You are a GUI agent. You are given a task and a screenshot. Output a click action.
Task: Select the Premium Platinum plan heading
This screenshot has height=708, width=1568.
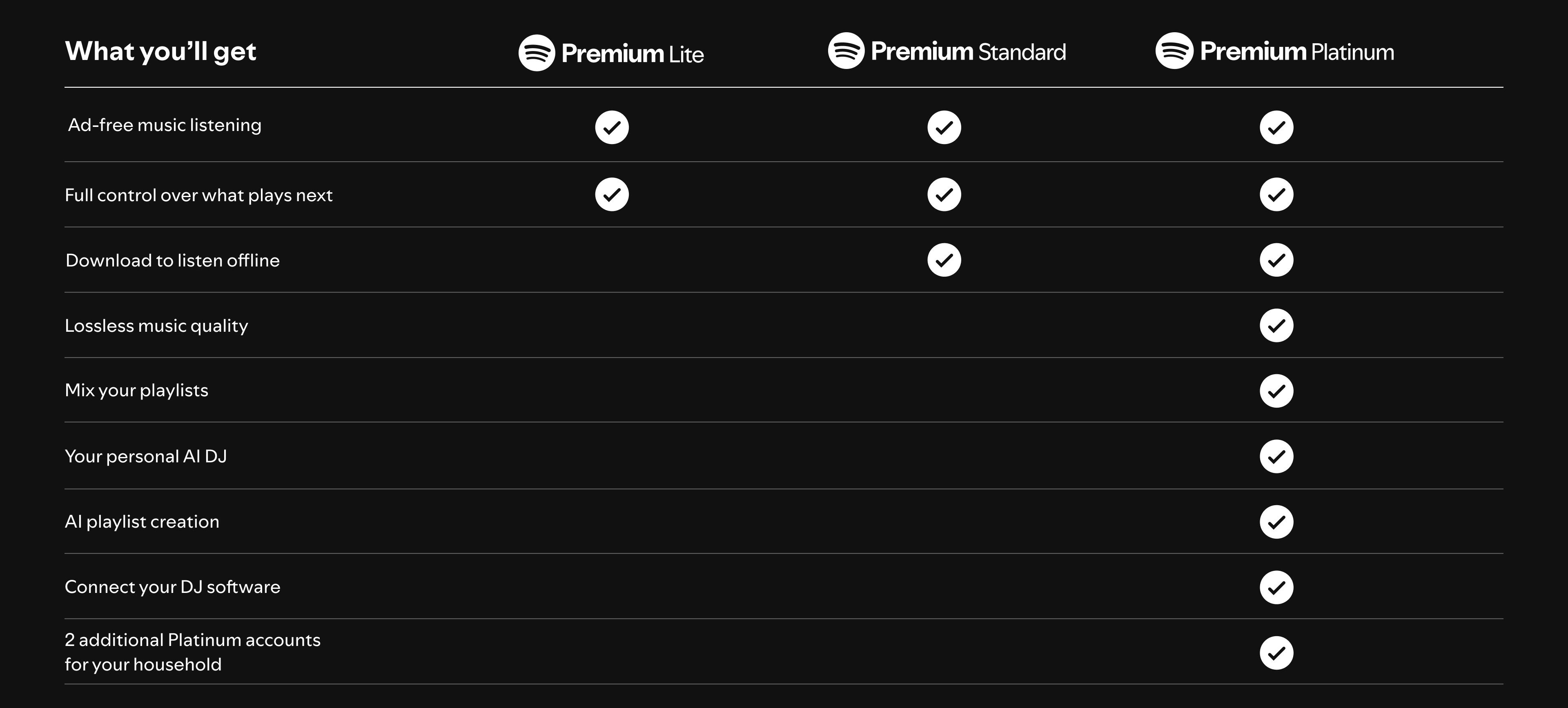click(x=1296, y=52)
